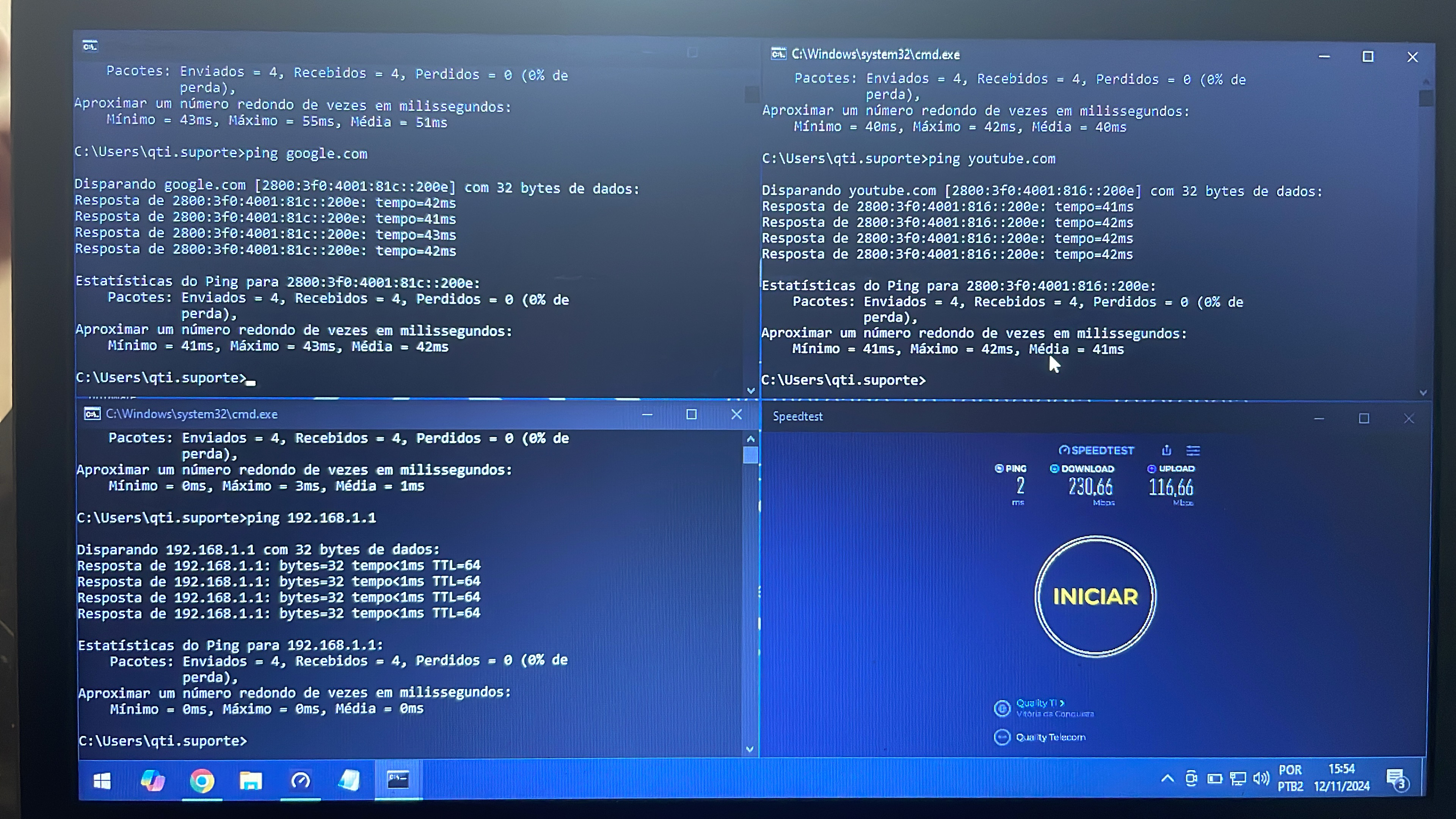1456x819 pixels.
Task: Open Copilot from the taskbar
Action: pos(152,781)
